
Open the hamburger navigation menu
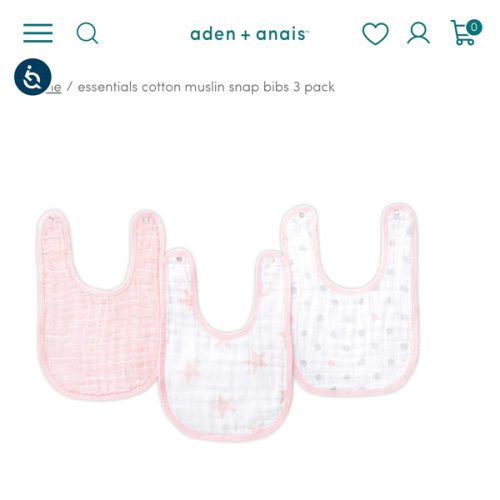38,33
